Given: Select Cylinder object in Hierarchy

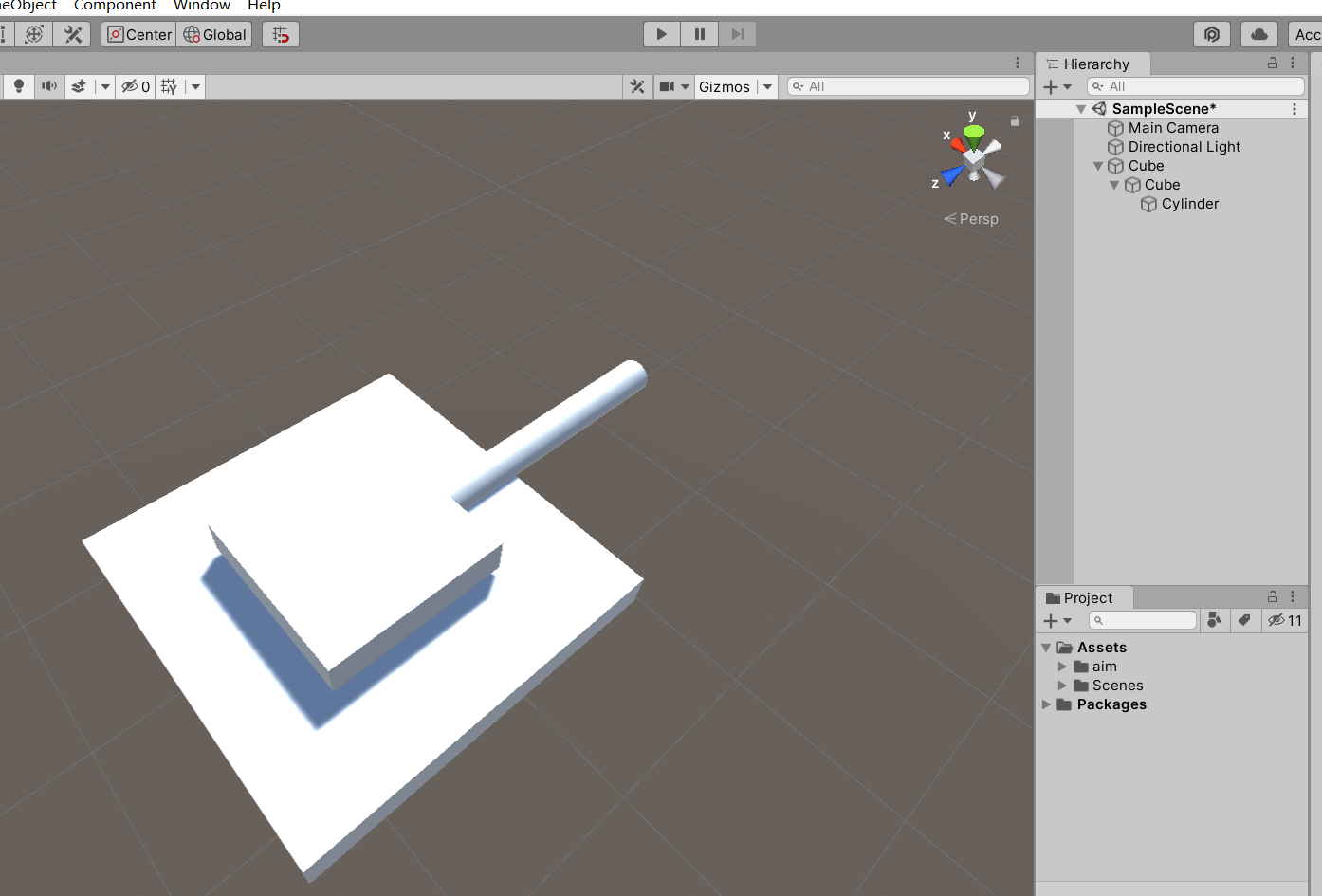Looking at the screenshot, I should point(1189,204).
